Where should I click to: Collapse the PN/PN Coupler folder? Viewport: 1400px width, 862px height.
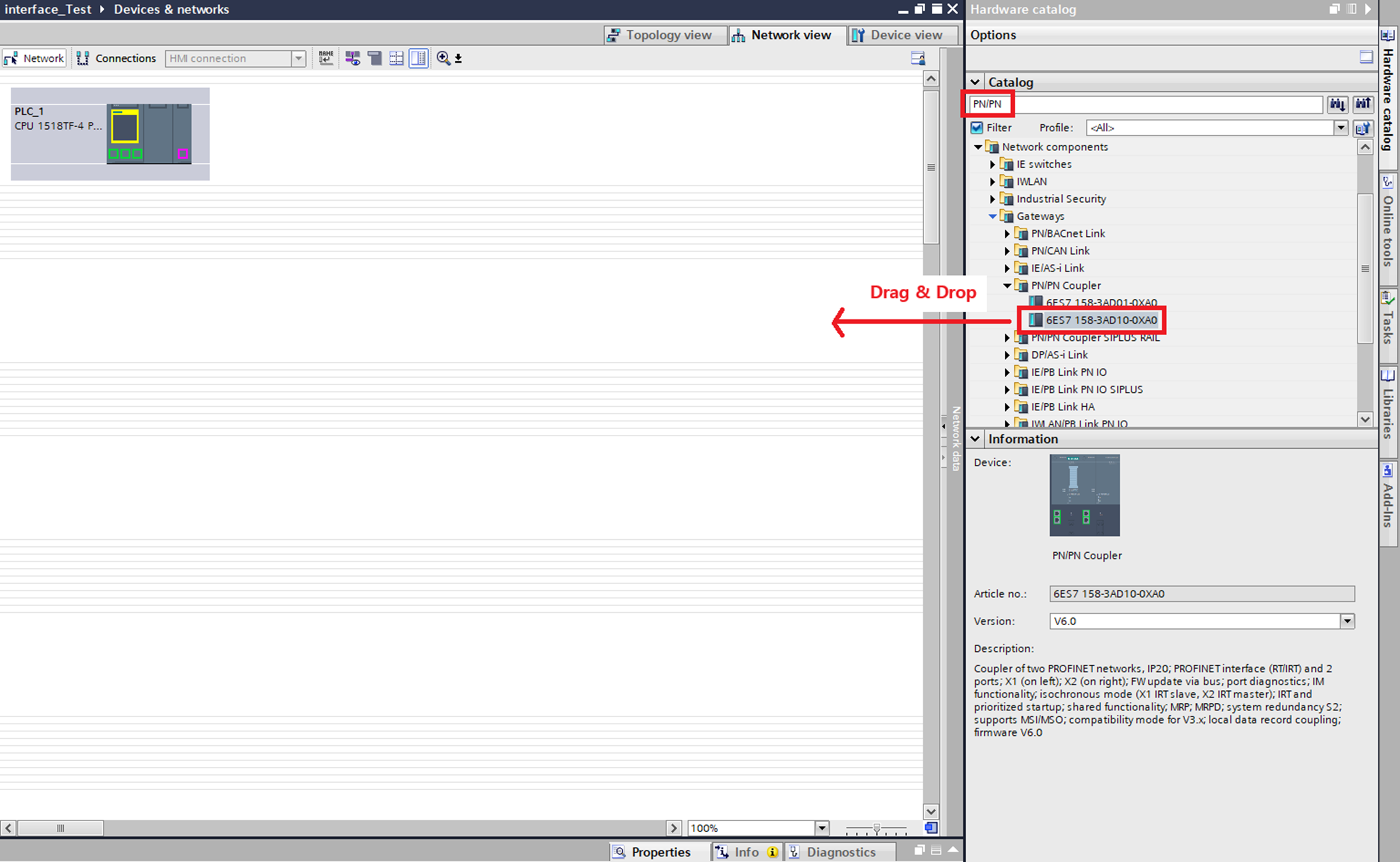point(1007,285)
